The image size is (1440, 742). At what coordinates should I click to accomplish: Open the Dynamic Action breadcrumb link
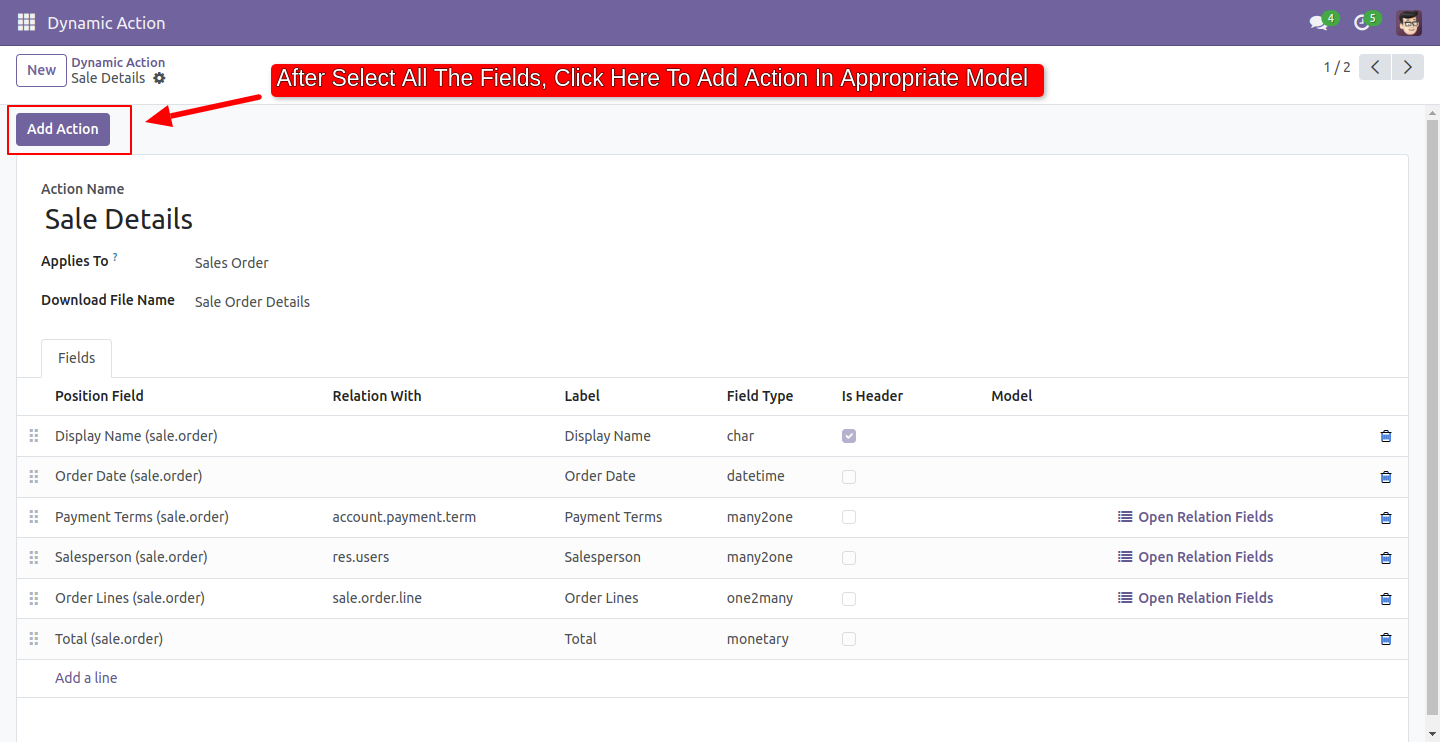point(118,62)
